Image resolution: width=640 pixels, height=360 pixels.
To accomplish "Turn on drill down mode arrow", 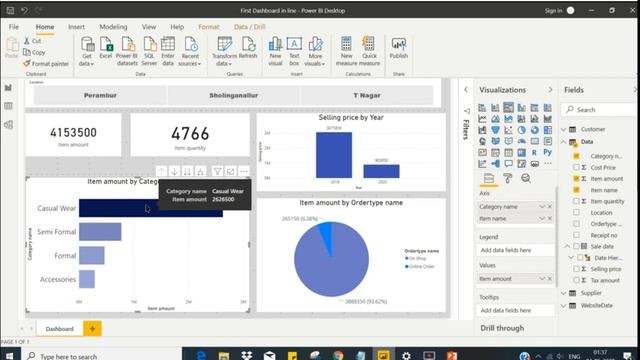I will tap(174, 171).
